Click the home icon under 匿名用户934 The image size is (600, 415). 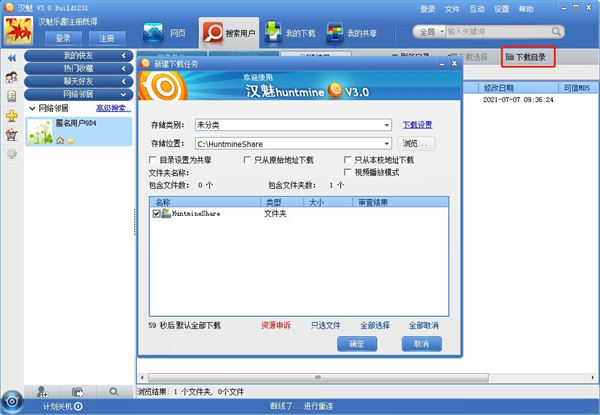(60, 140)
